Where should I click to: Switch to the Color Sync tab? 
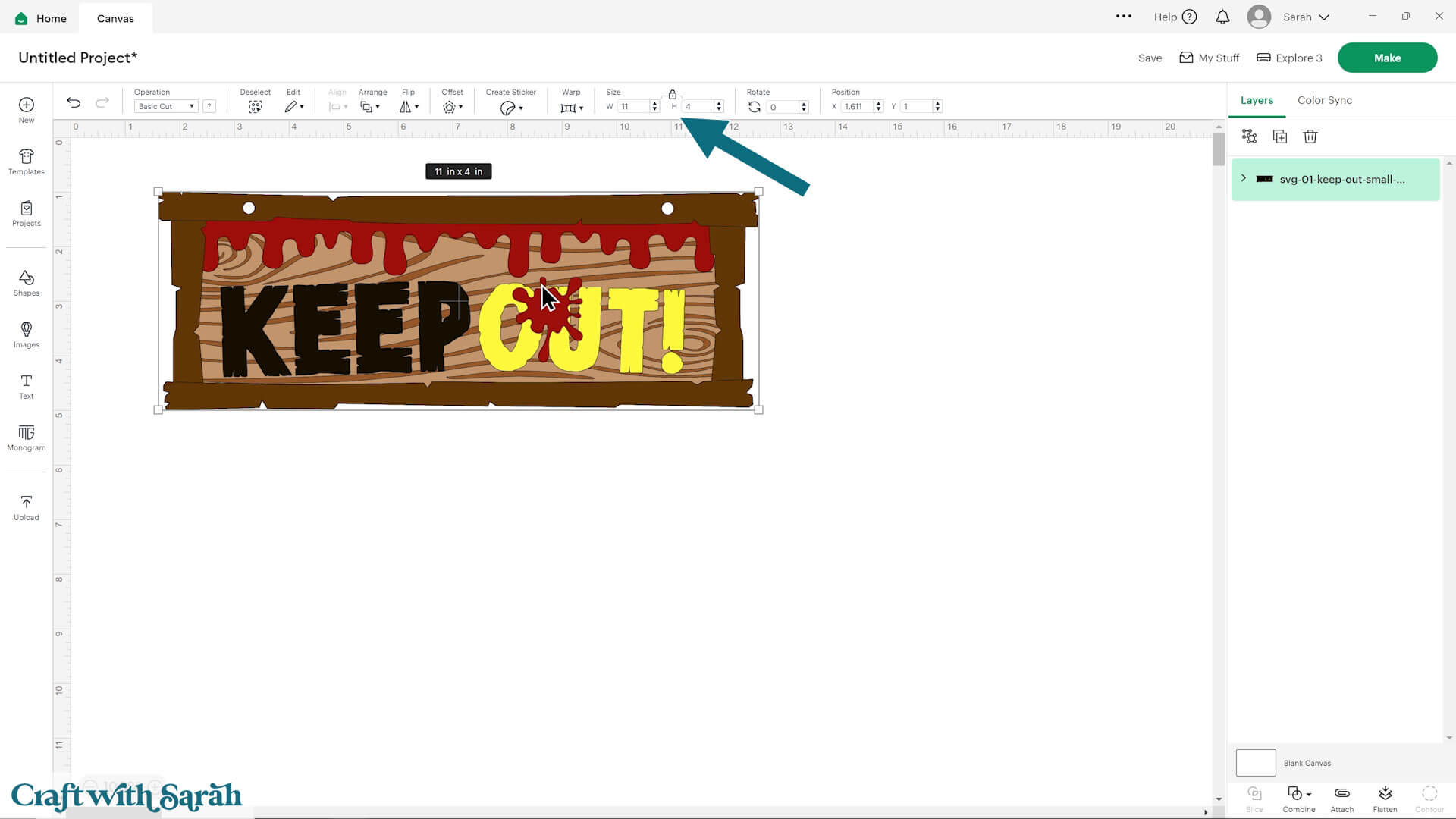point(1324,100)
